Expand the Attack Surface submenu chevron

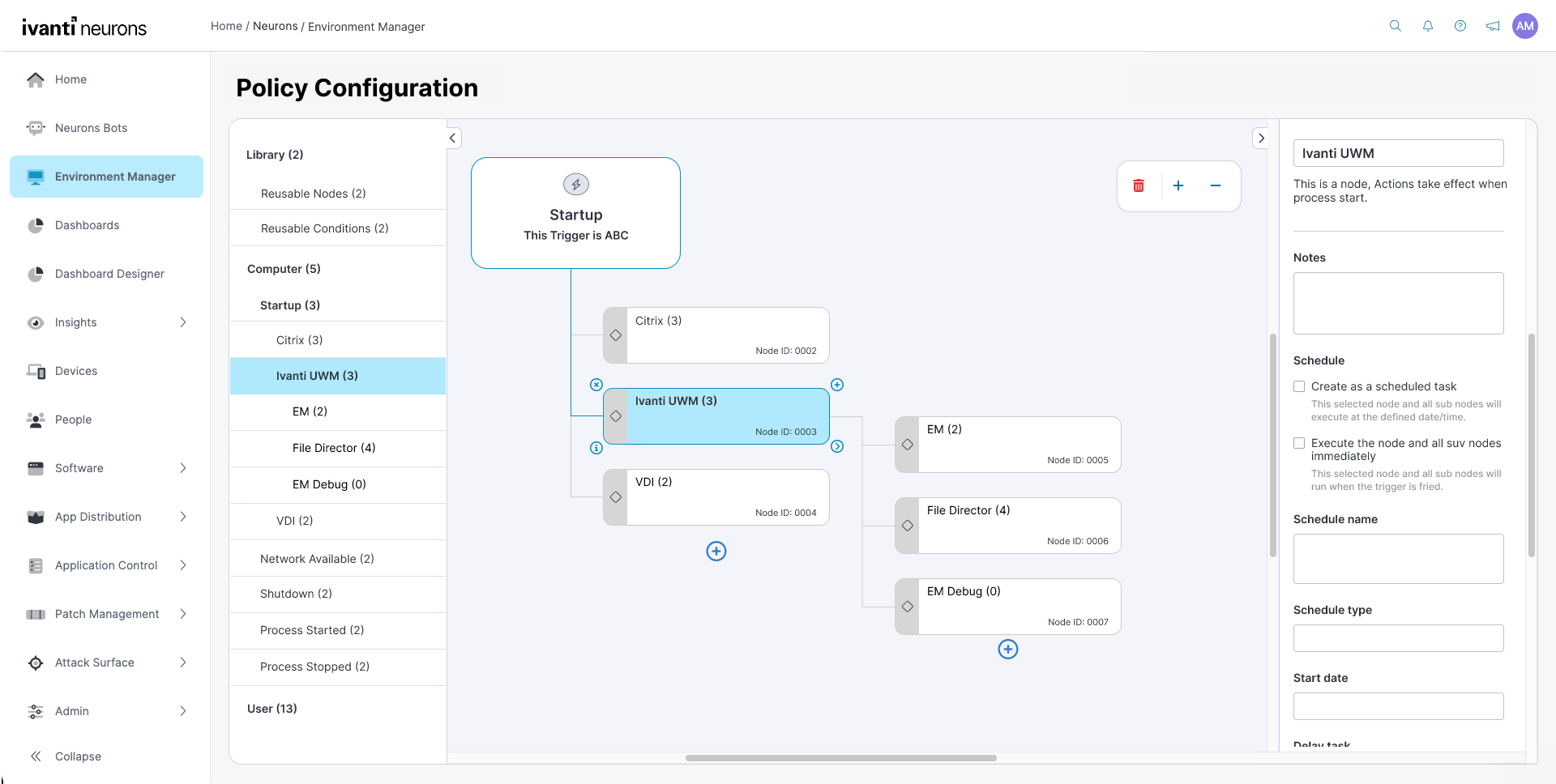pyautogui.click(x=183, y=663)
